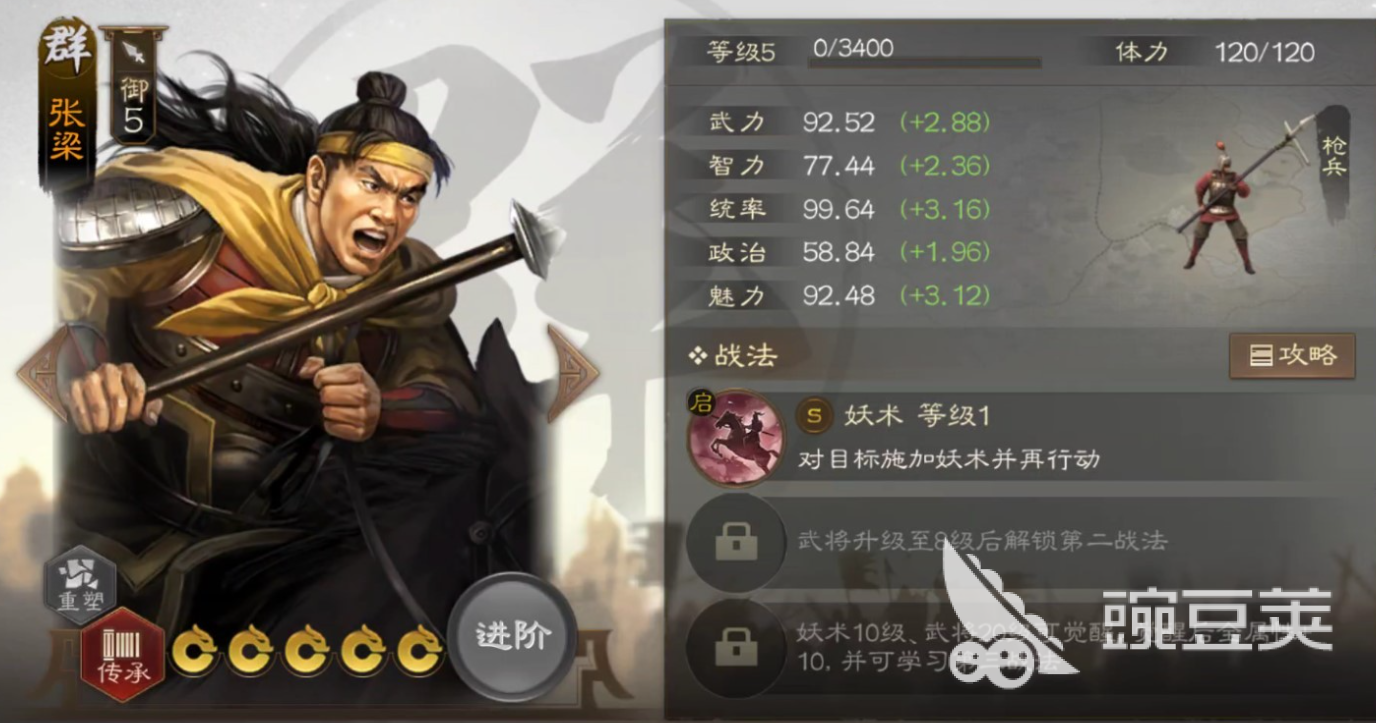Select the first gold star coin

[195, 652]
